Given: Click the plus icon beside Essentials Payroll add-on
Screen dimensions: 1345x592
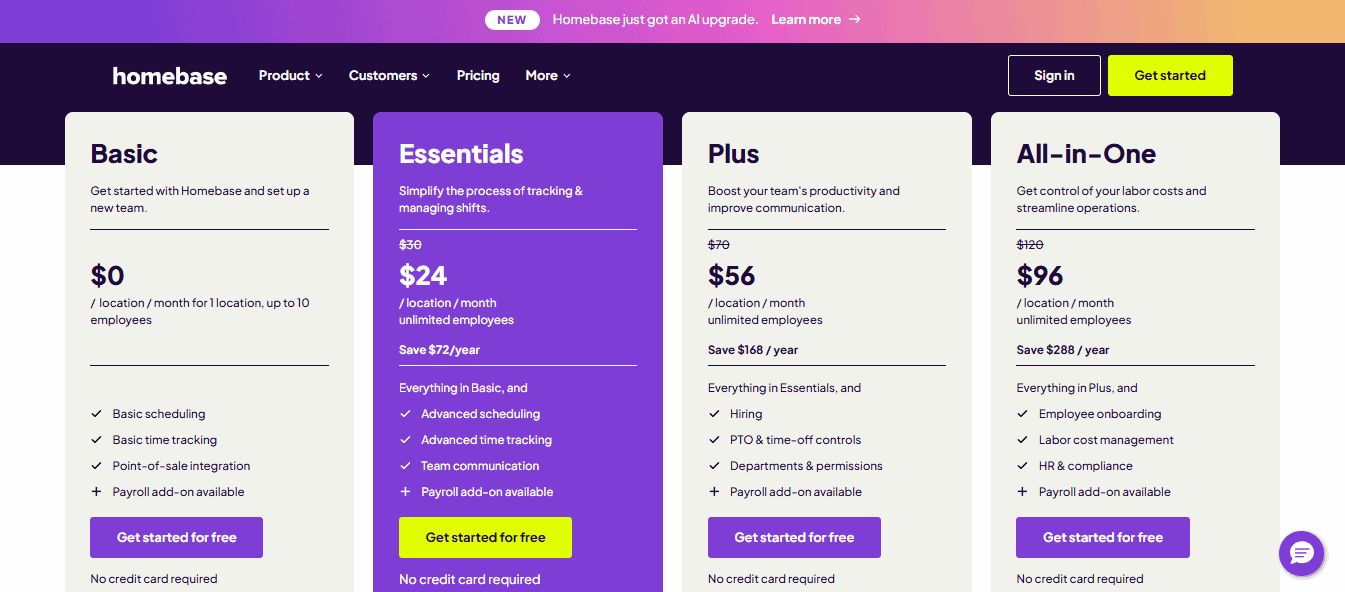Looking at the screenshot, I should tap(405, 492).
